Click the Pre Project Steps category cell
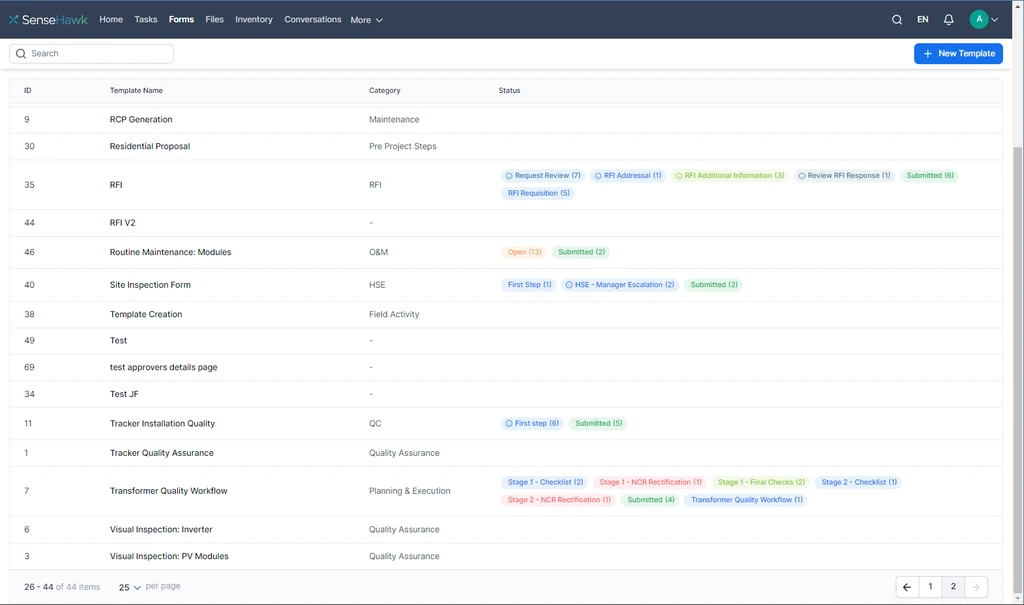The image size is (1024, 605). (x=402, y=146)
